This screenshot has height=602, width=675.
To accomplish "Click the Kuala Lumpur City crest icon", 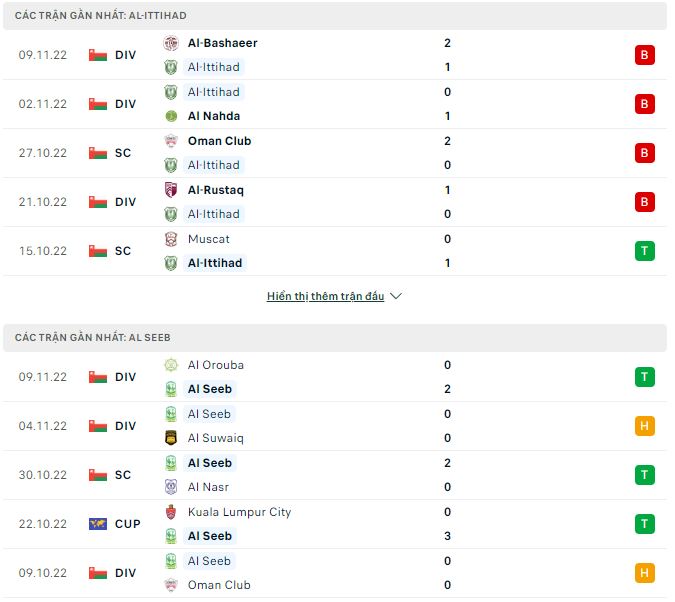I will (171, 512).
